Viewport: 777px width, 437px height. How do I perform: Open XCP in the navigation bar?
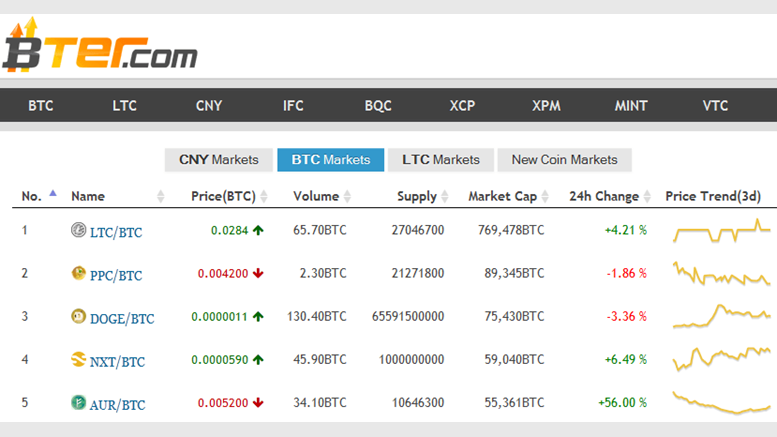pos(462,106)
